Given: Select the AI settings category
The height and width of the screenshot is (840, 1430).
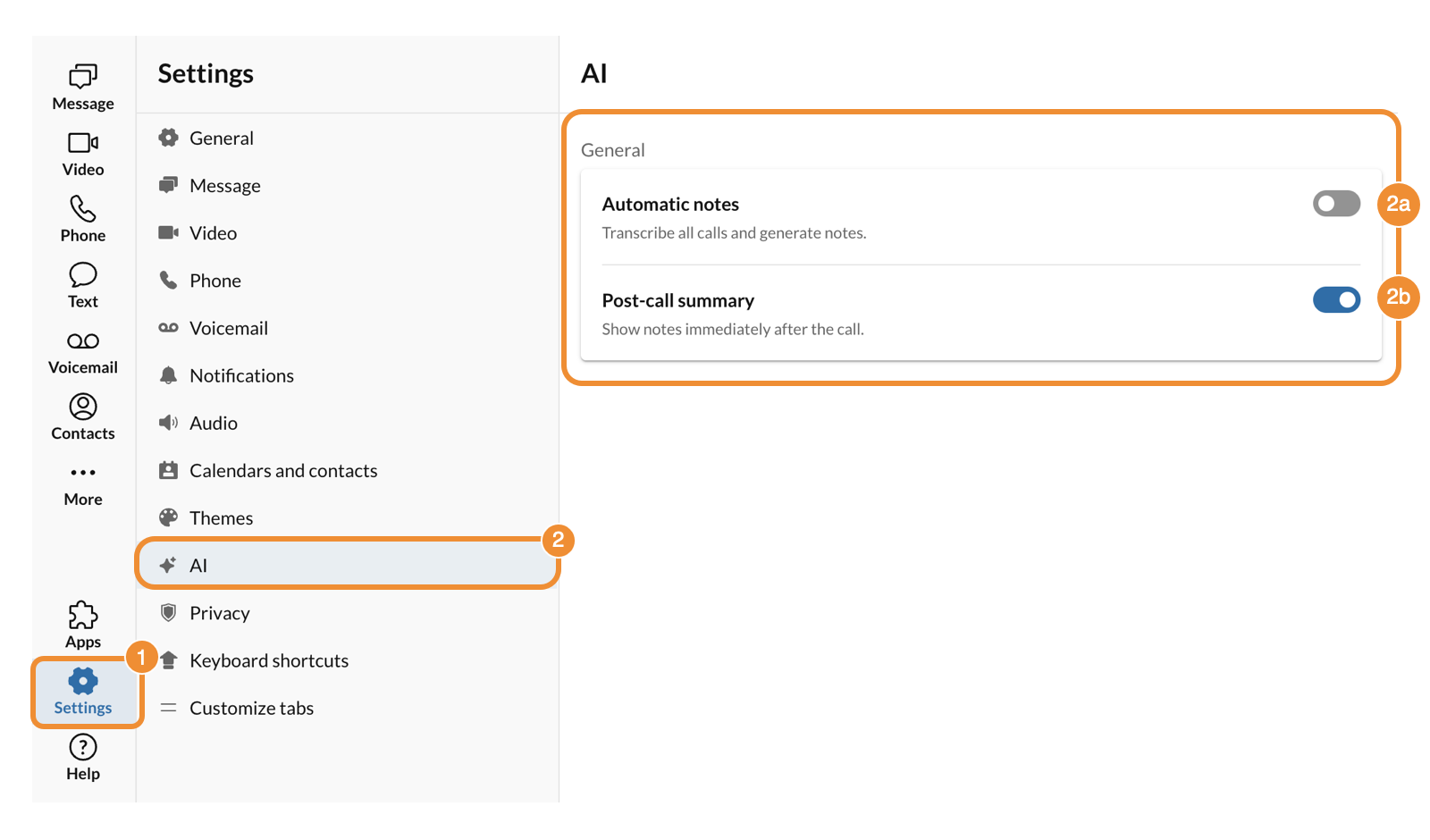Looking at the screenshot, I should click(x=198, y=566).
